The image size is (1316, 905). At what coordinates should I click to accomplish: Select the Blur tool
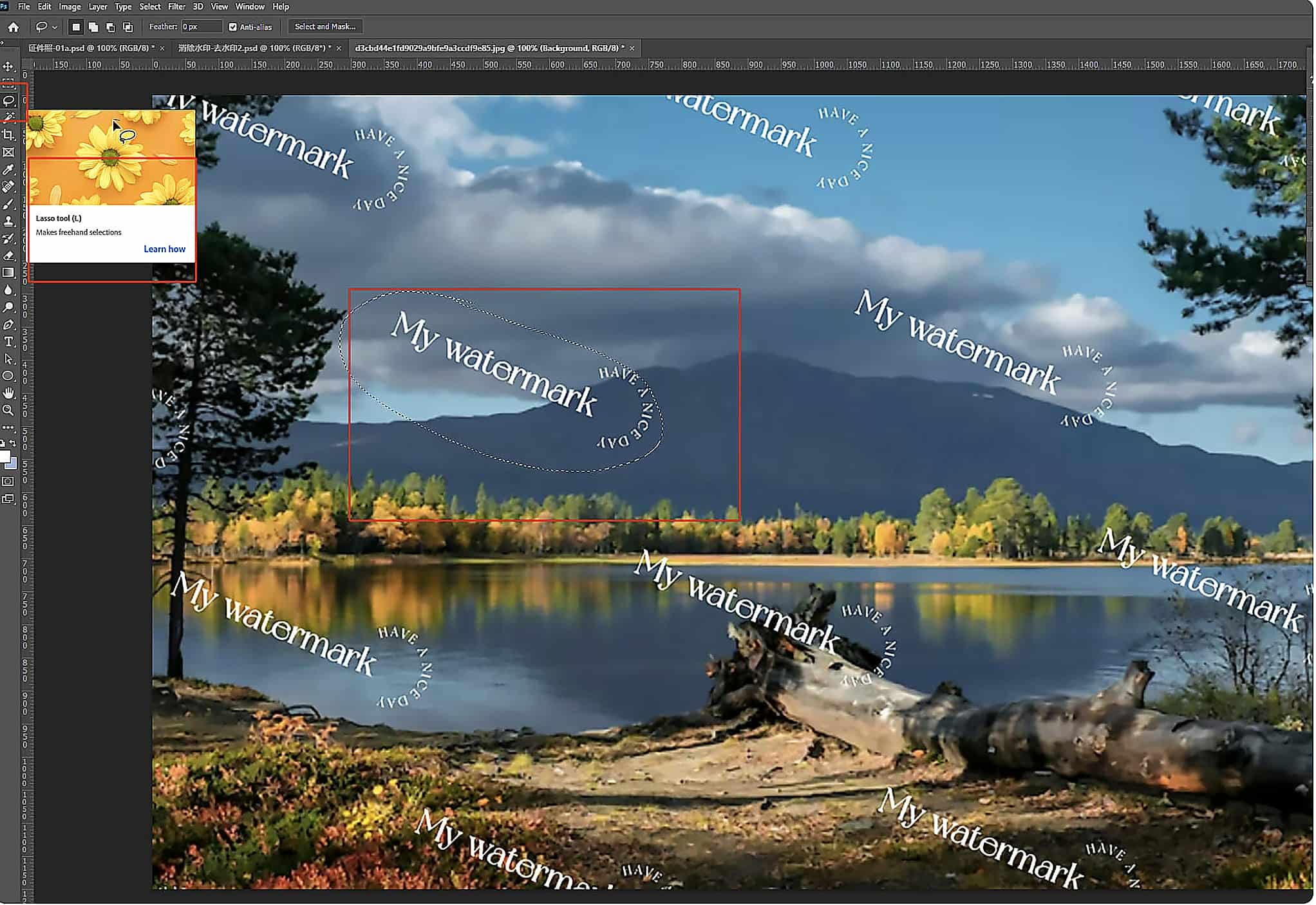(x=8, y=290)
